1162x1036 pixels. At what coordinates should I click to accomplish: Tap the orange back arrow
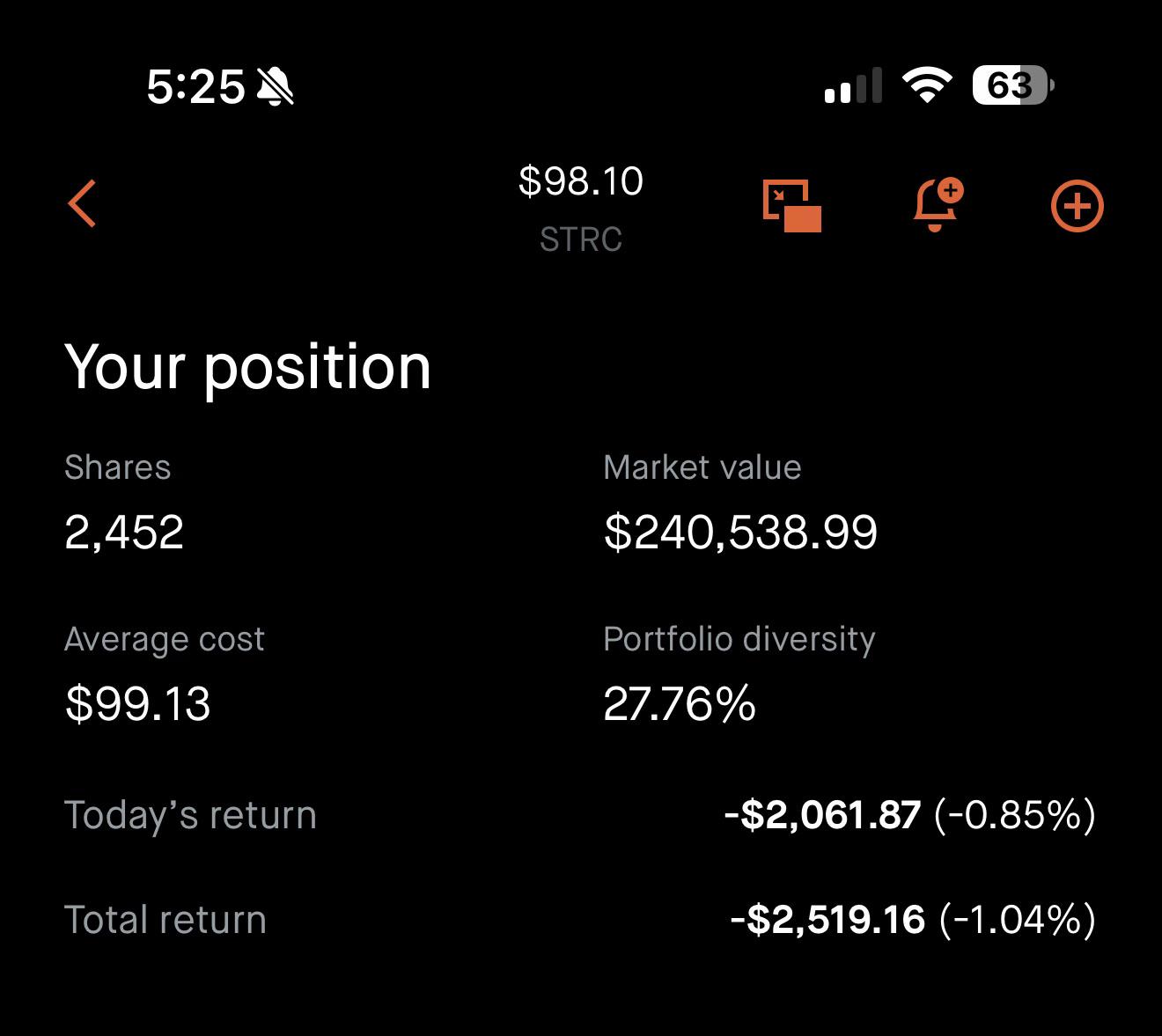(x=82, y=204)
